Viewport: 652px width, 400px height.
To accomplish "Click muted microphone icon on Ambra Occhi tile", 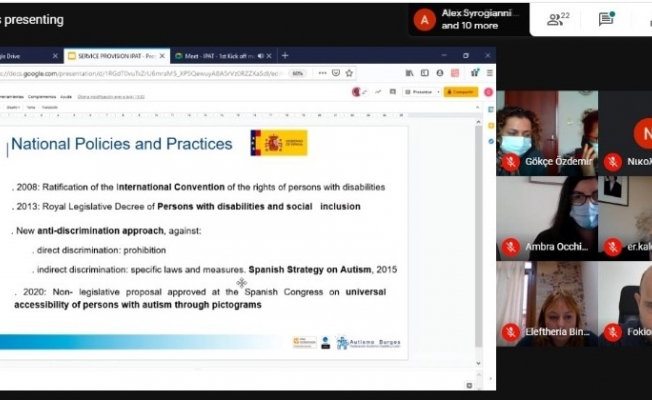I will (511, 246).
